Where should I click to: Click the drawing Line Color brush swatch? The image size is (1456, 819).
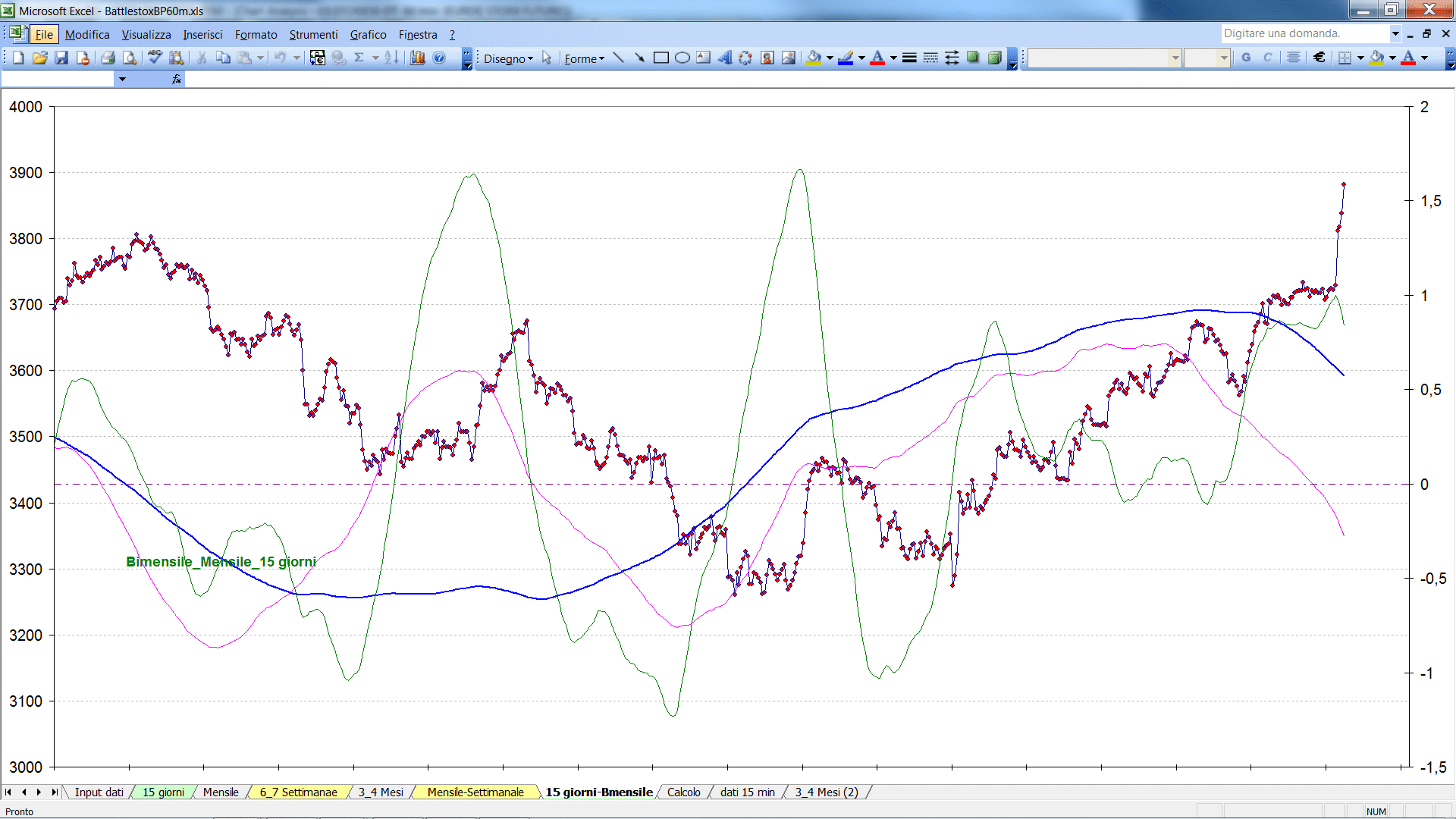[846, 58]
